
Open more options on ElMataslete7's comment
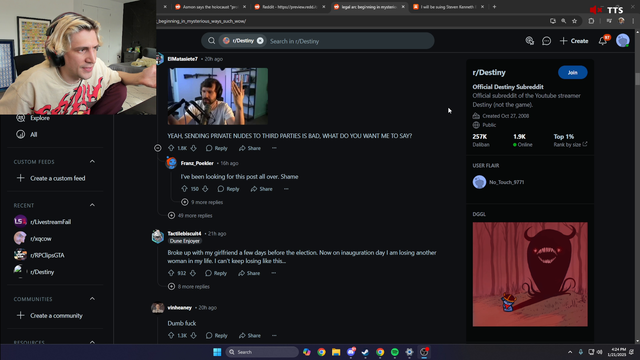tap(274, 148)
